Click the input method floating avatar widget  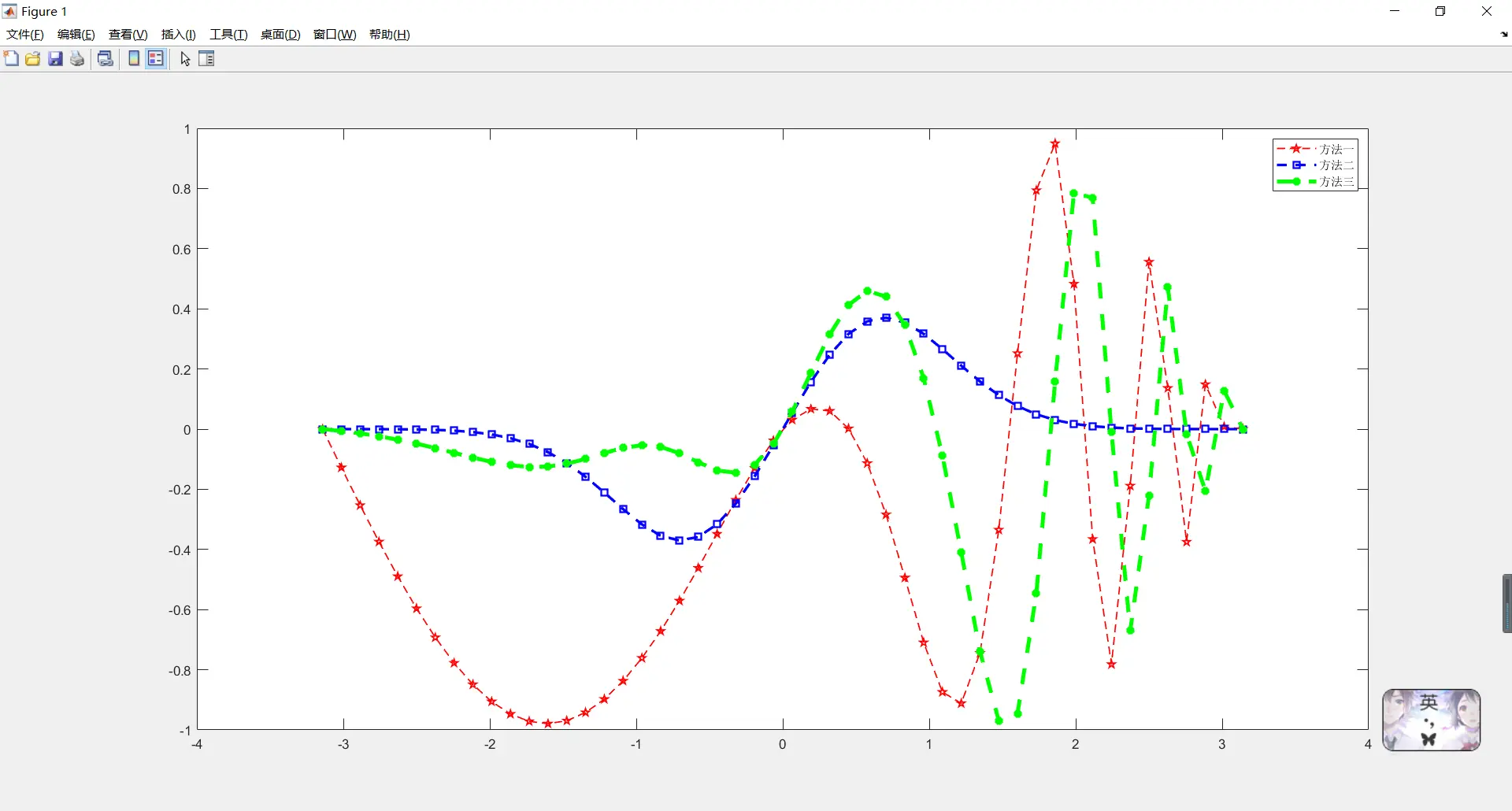click(x=1432, y=720)
